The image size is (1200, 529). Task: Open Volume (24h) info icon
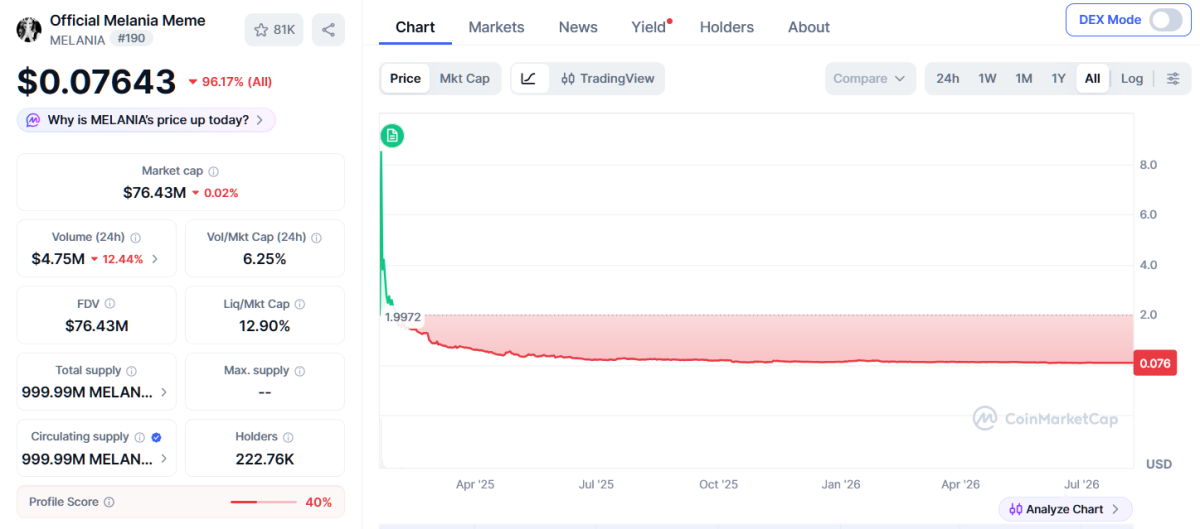(135, 238)
